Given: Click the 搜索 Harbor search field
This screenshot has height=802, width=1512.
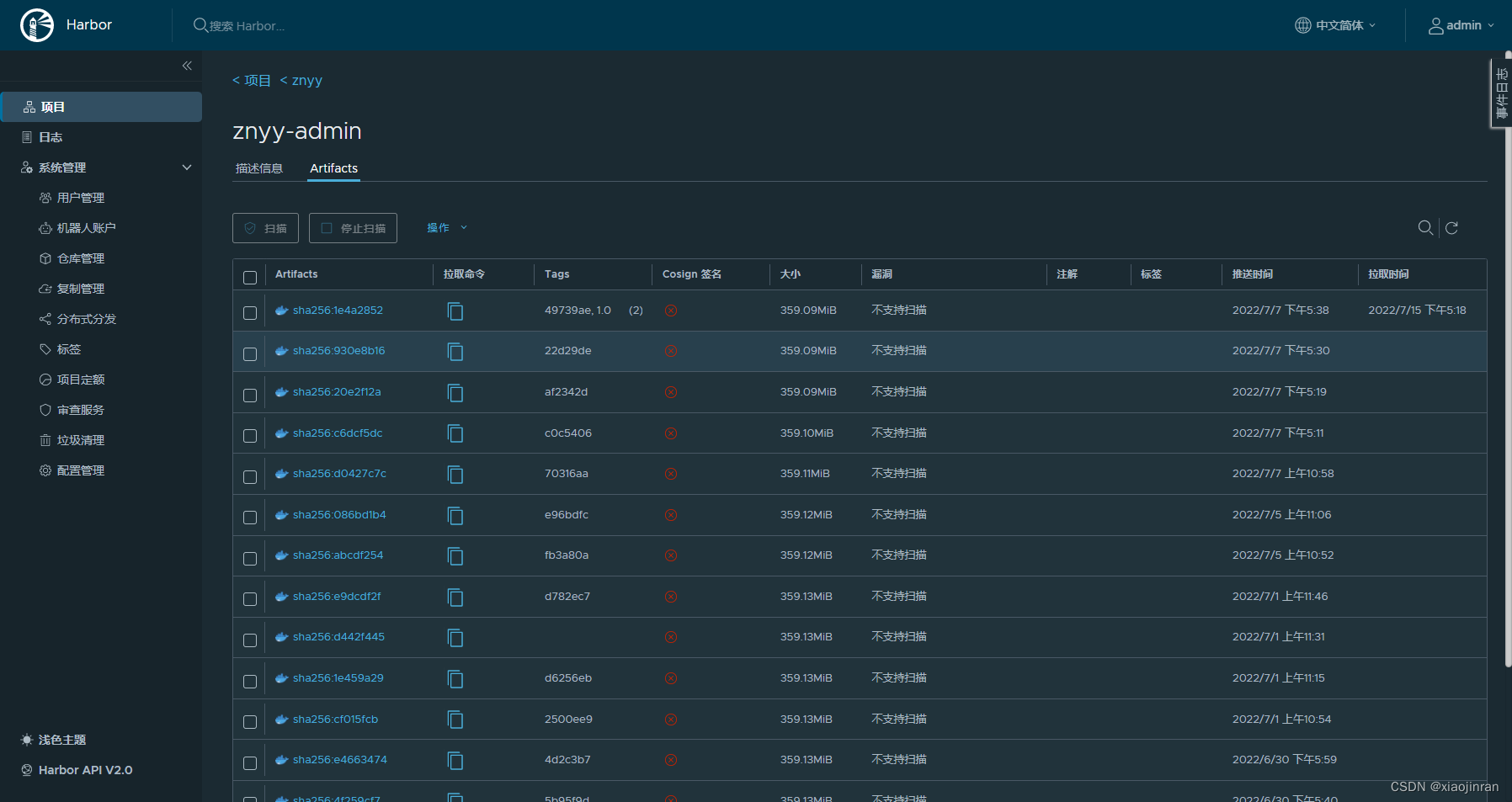Looking at the screenshot, I should (247, 26).
